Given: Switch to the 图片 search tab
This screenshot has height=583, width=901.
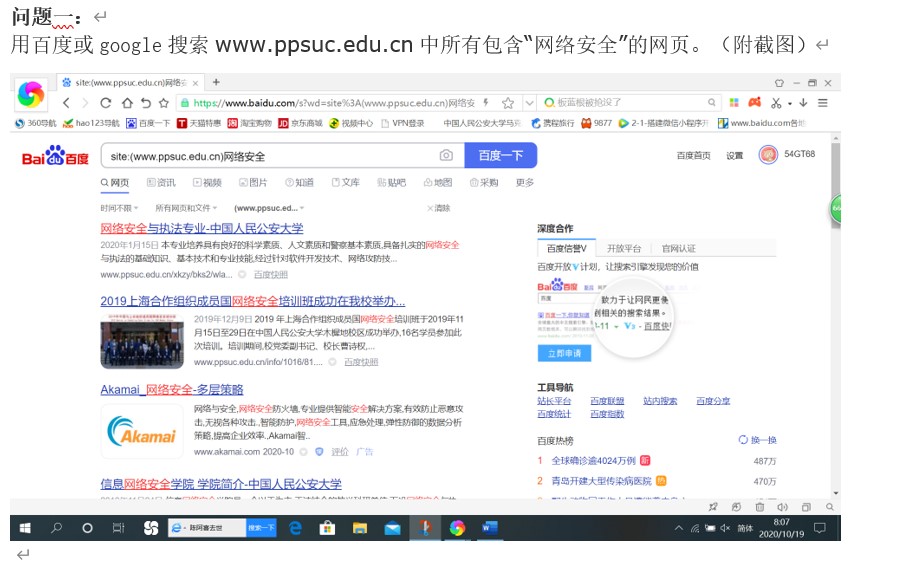Looking at the screenshot, I should [x=253, y=182].
